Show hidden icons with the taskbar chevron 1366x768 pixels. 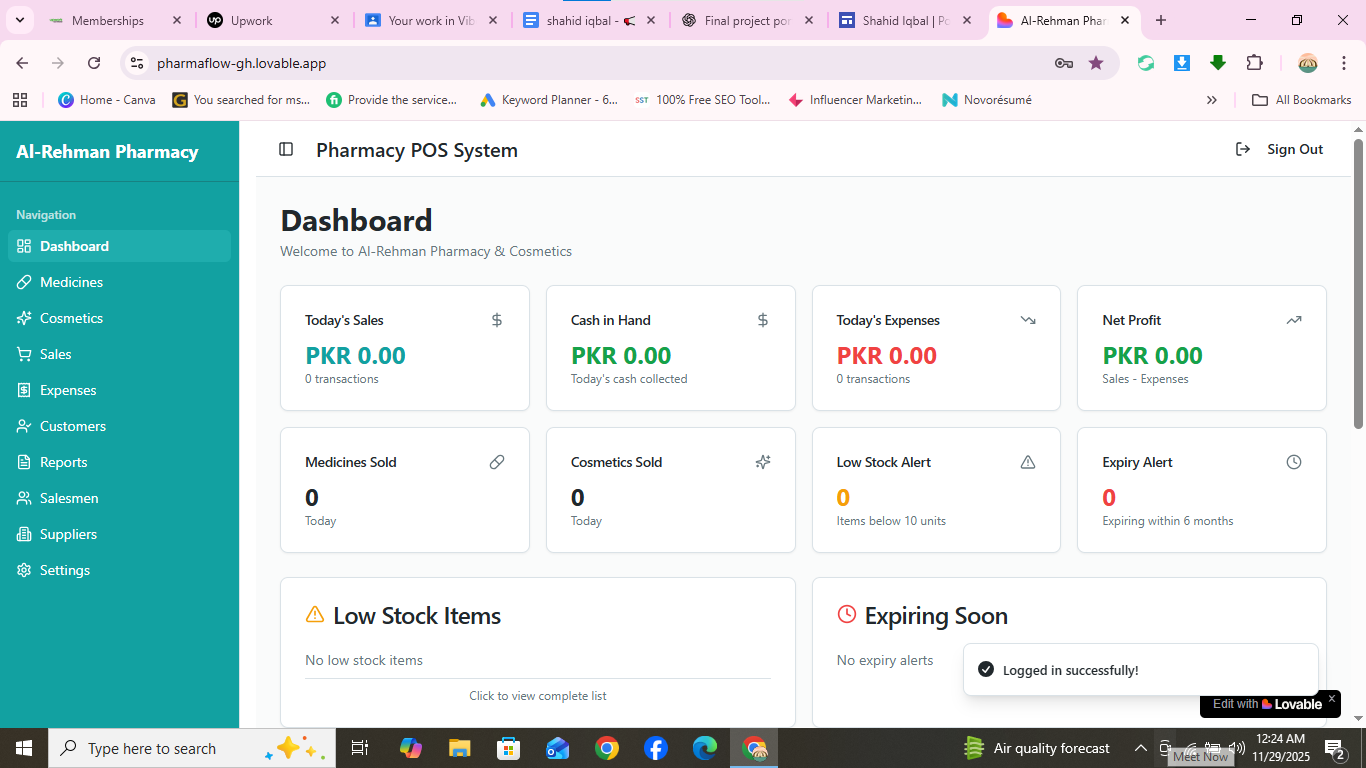[1140, 747]
